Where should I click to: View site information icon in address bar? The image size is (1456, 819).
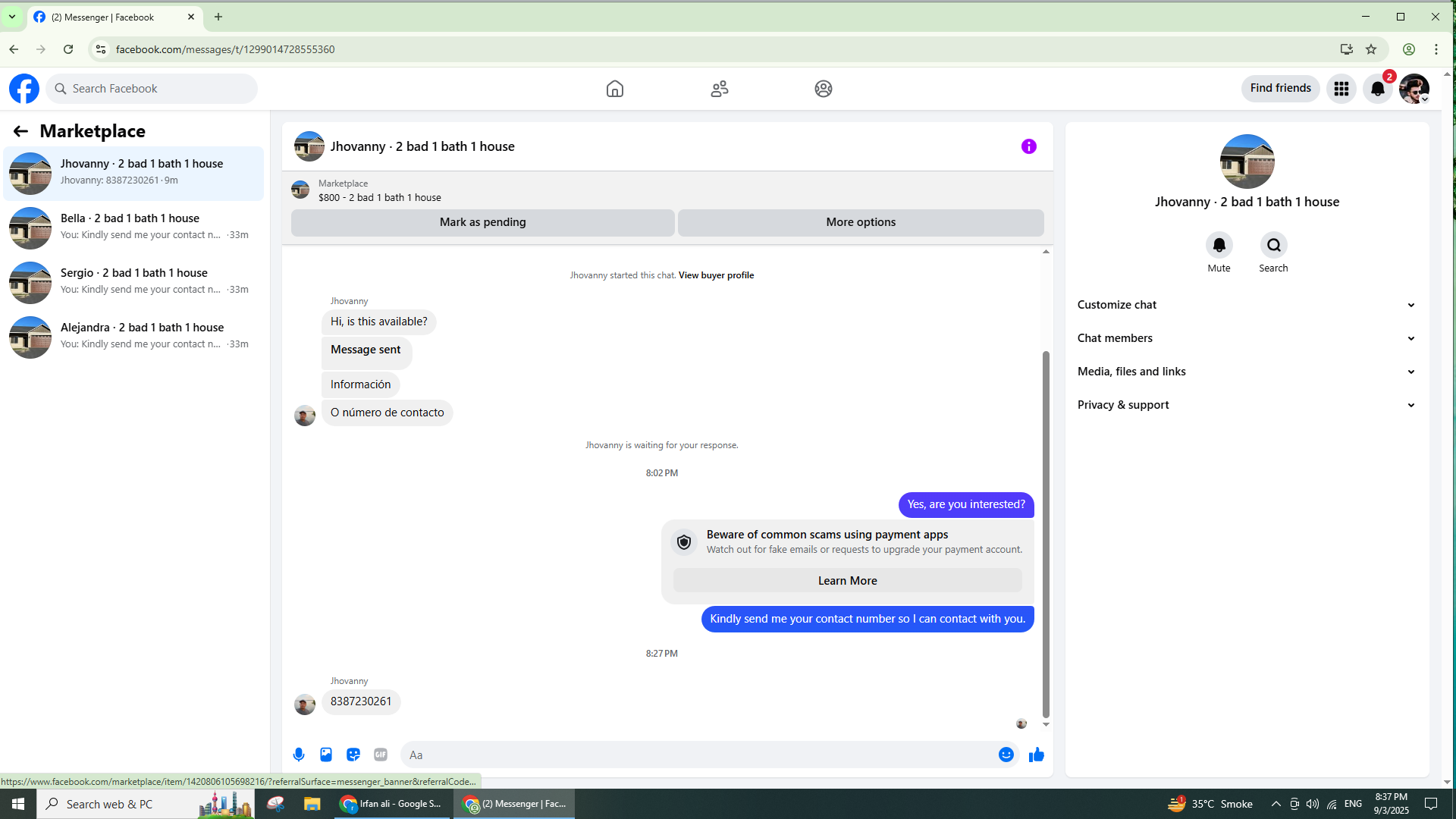101,49
